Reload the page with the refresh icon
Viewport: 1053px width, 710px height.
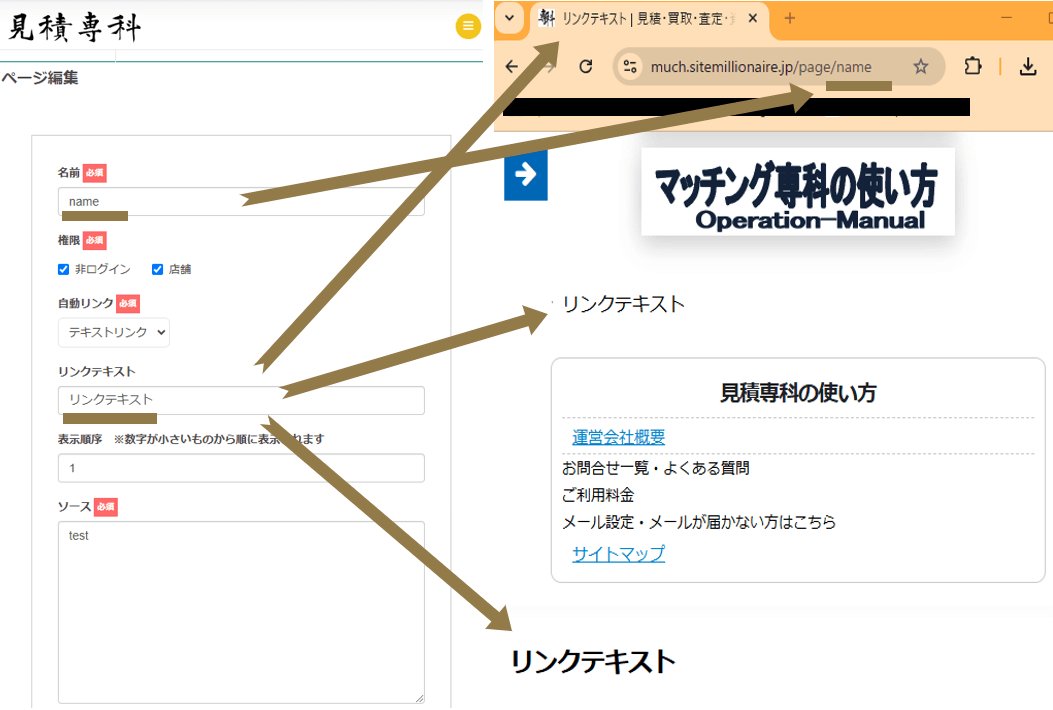[586, 66]
